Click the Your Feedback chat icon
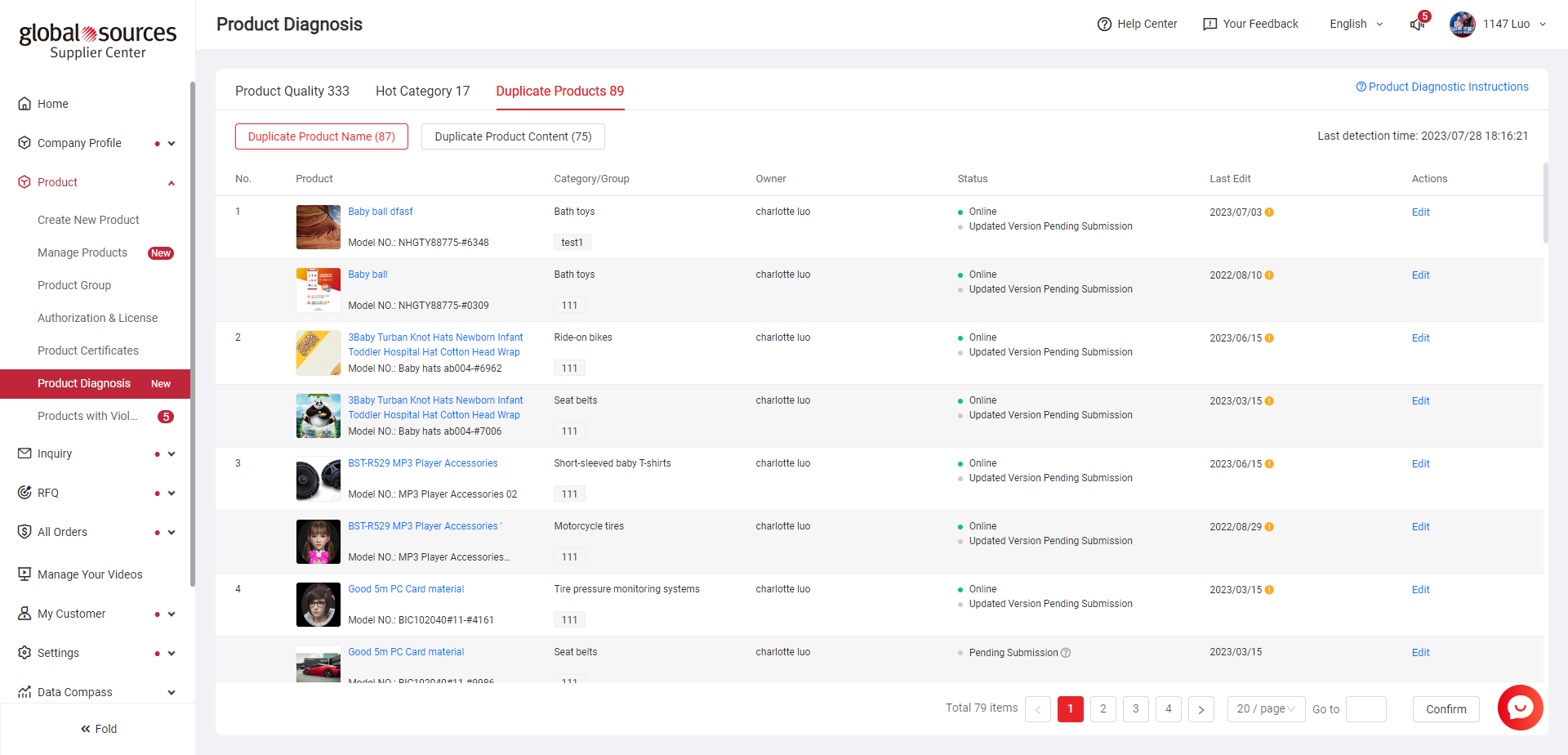1568x755 pixels. click(1209, 25)
